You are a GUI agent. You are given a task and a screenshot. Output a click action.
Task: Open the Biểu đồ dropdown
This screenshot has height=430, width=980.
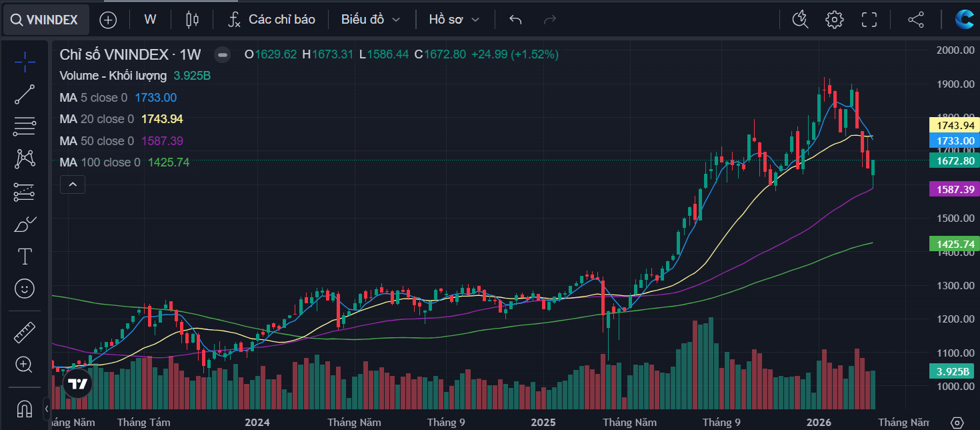370,19
